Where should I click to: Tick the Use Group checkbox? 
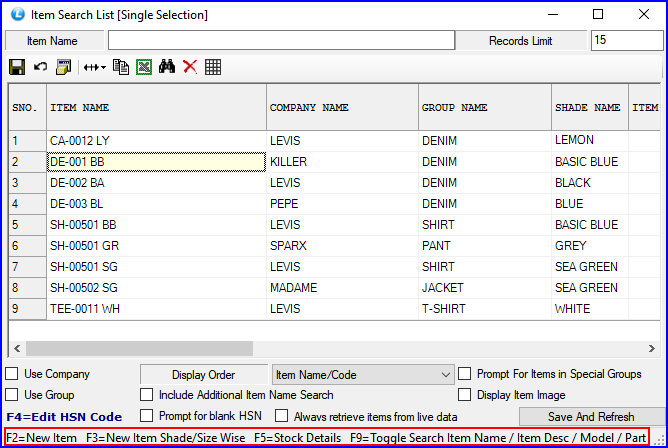point(12,395)
